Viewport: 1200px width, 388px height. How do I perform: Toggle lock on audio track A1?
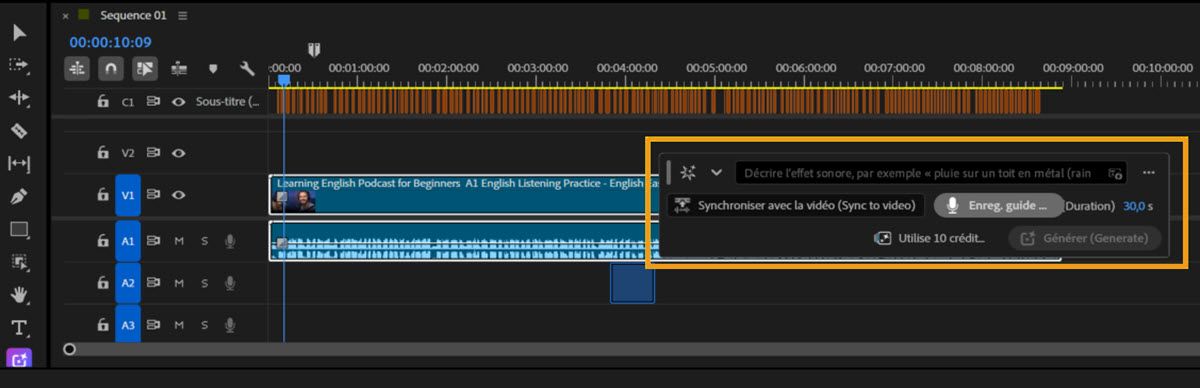coord(102,241)
